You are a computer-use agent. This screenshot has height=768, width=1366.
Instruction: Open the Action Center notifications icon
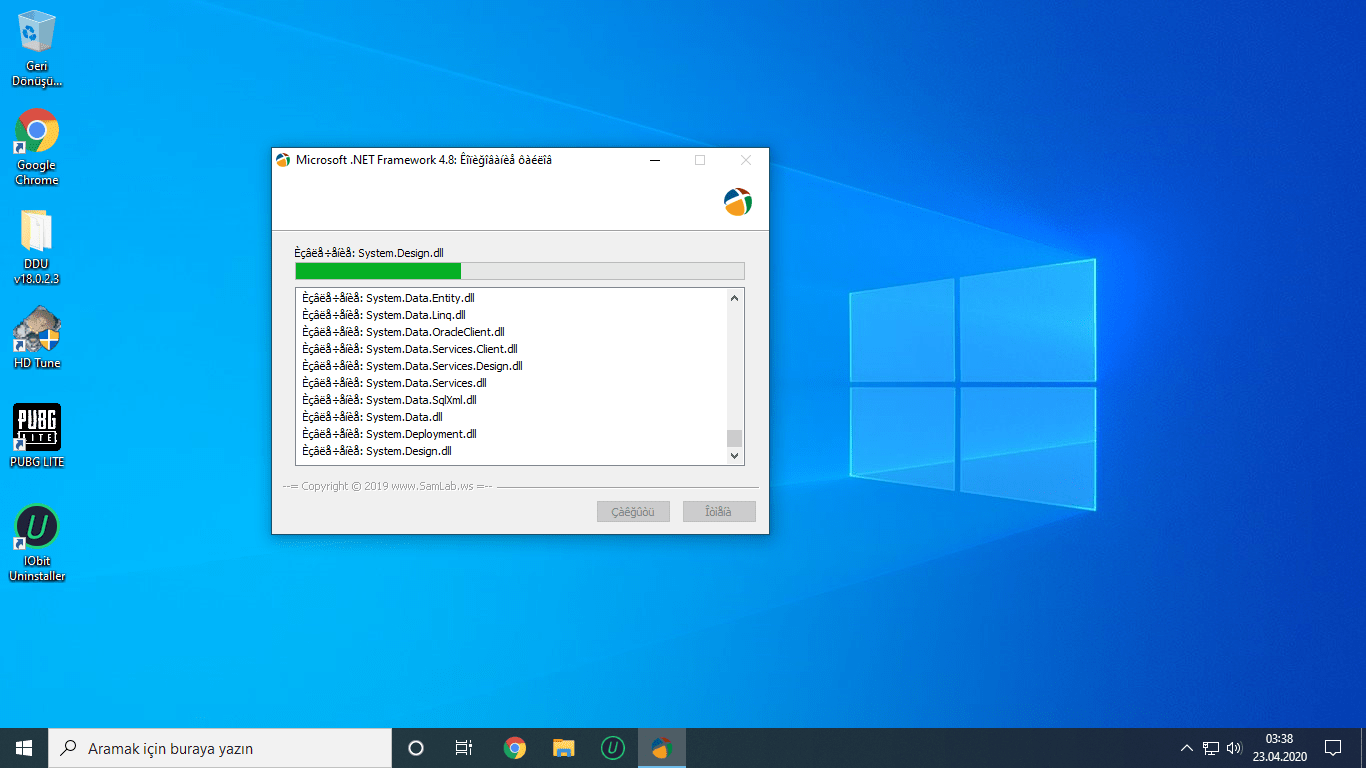[1333, 748]
